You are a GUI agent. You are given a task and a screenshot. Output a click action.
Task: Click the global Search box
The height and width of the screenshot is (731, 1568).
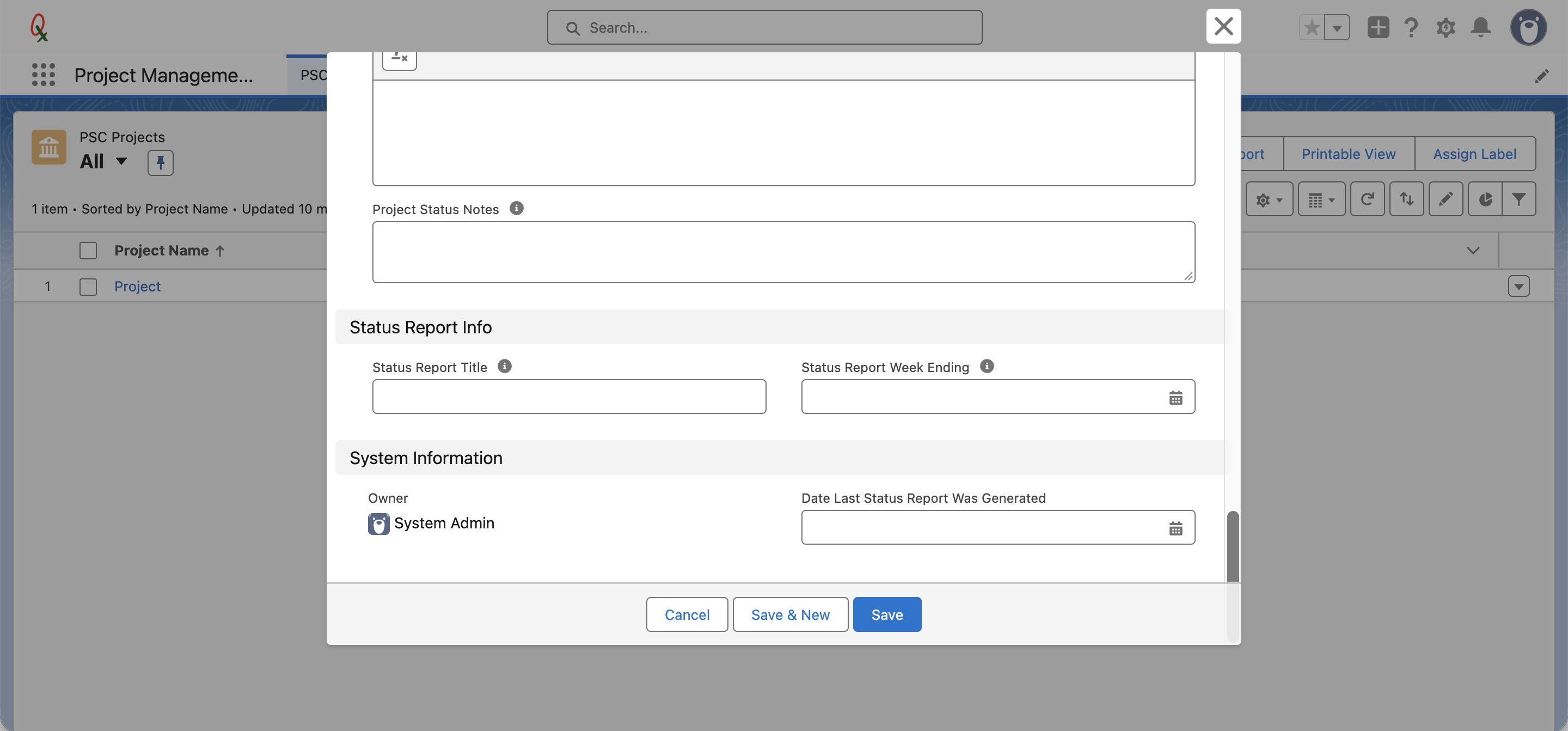[x=764, y=27]
